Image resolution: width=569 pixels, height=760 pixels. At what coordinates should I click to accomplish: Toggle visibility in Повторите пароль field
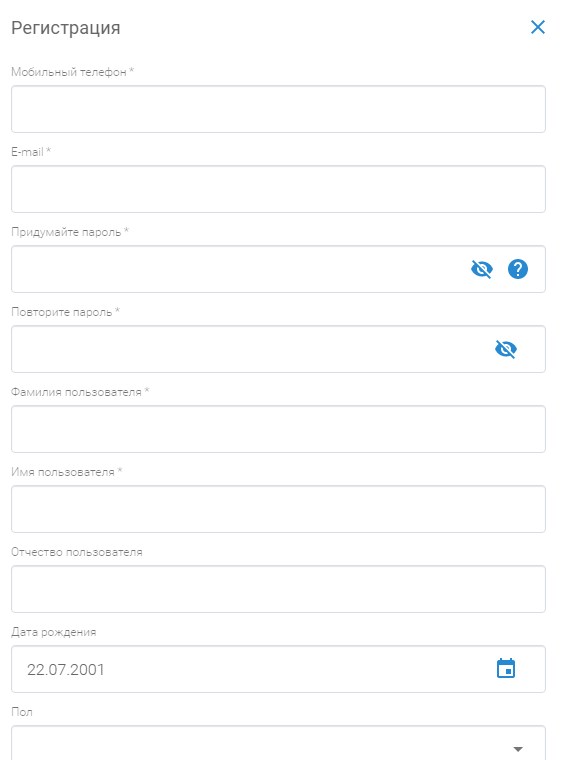(506, 349)
